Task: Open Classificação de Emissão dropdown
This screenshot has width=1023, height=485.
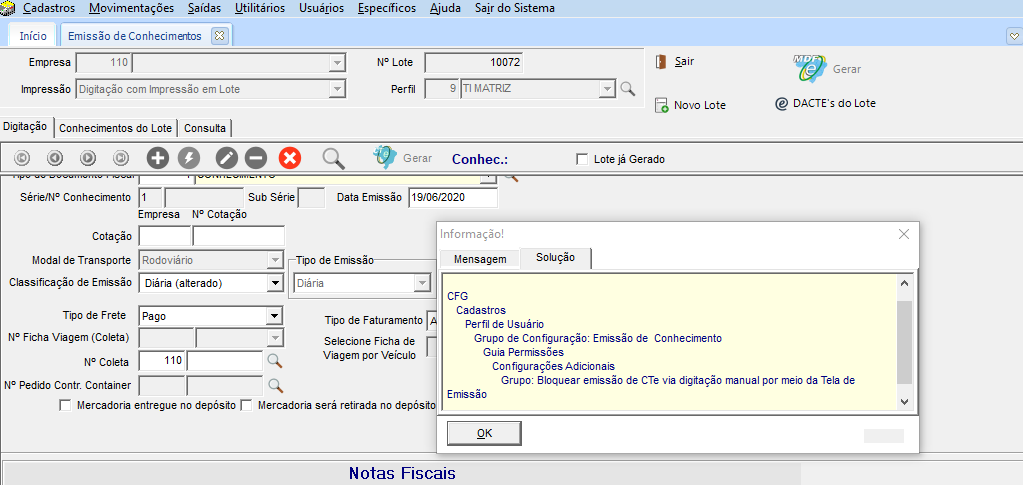Action: [275, 283]
